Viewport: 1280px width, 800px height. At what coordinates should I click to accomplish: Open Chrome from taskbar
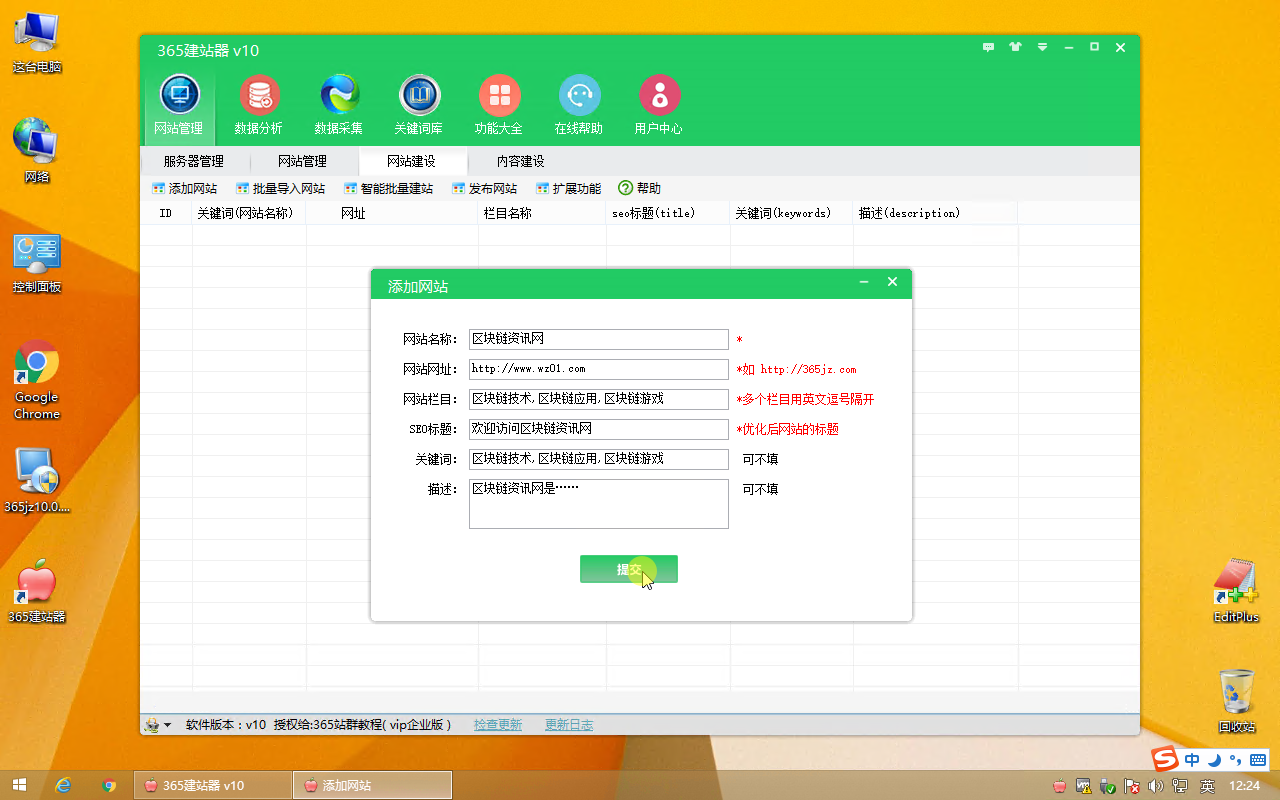(110, 785)
